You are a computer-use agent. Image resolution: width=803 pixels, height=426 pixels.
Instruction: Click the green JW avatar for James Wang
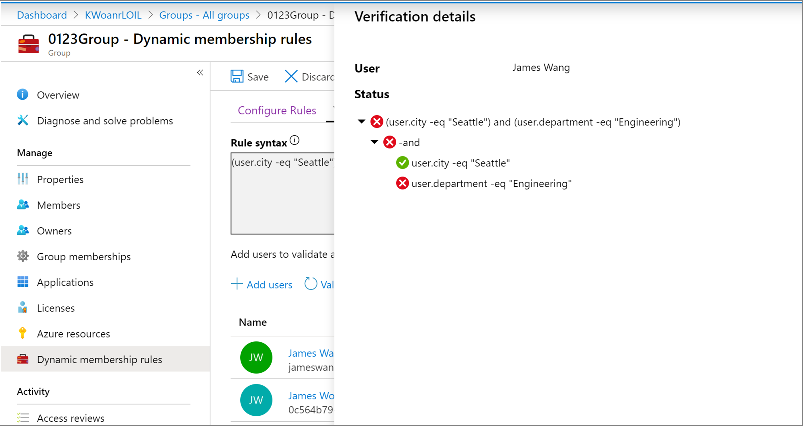257,359
